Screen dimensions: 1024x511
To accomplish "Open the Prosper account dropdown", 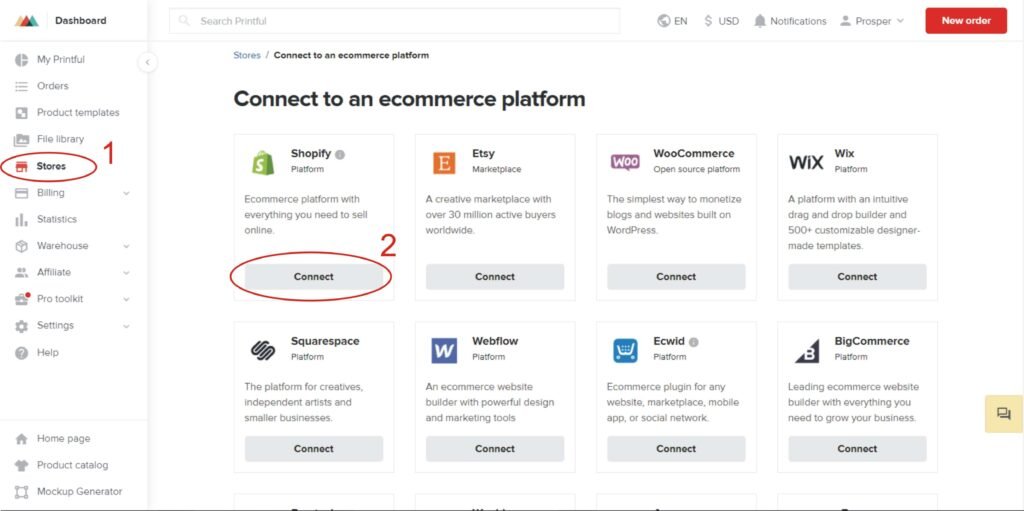I will pyautogui.click(x=872, y=21).
